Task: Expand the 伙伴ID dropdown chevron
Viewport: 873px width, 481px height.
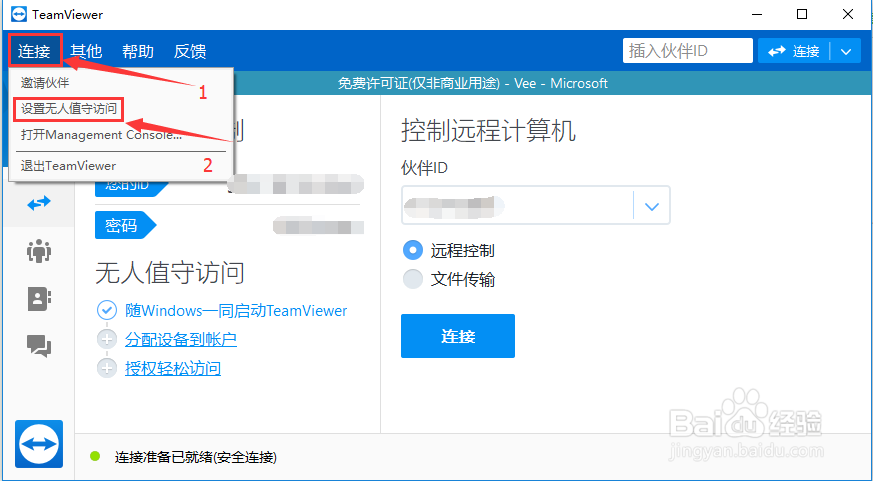Action: tap(651, 207)
